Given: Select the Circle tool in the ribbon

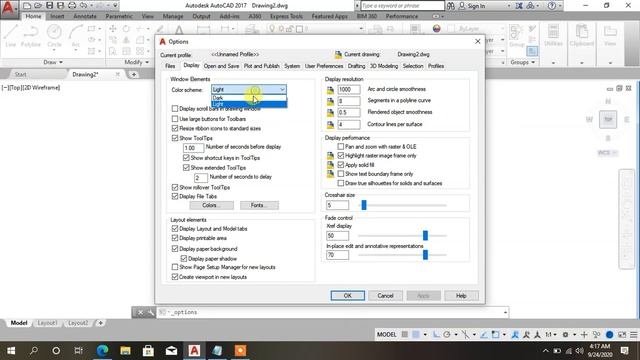Looking at the screenshot, I should coord(54,36).
